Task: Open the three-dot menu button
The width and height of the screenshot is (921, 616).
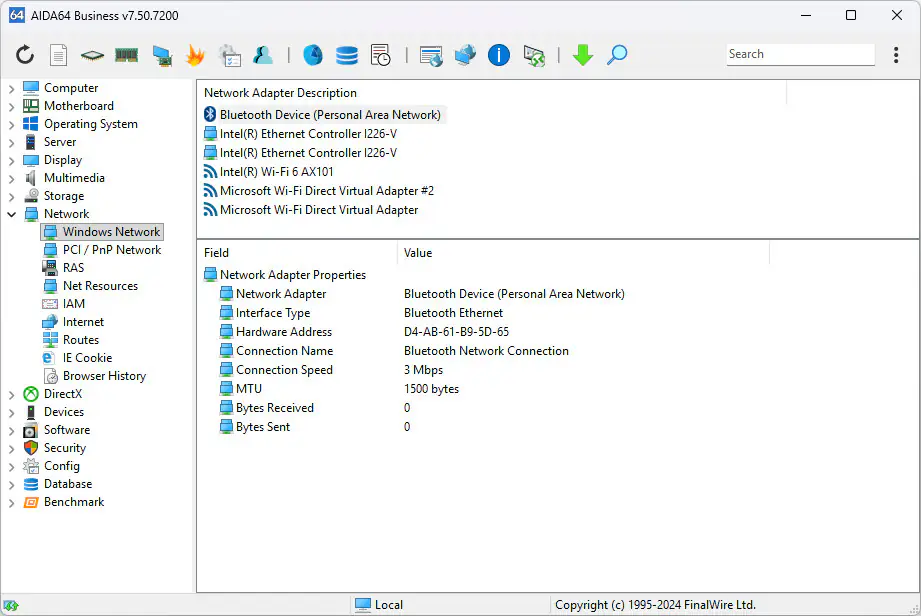Action: pyautogui.click(x=896, y=55)
